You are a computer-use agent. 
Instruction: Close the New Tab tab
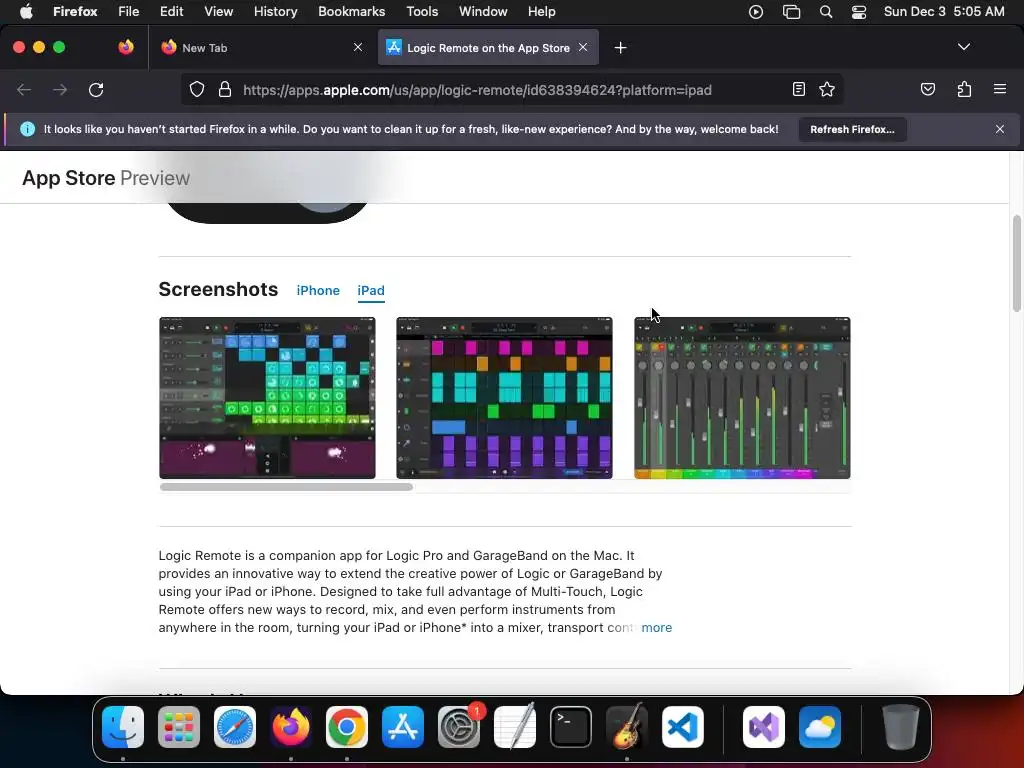[358, 47]
